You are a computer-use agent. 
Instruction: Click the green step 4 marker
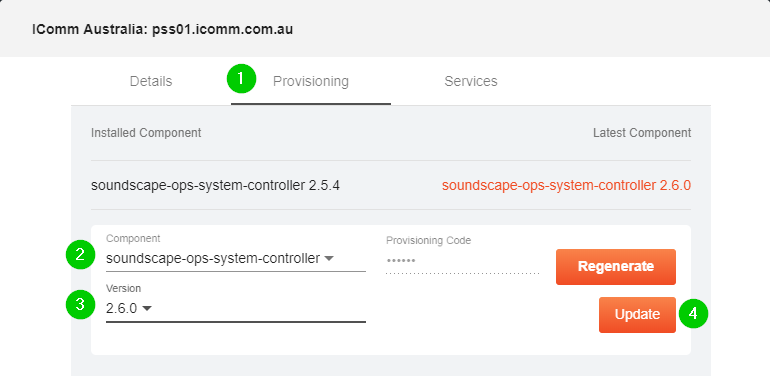pyautogui.click(x=693, y=313)
